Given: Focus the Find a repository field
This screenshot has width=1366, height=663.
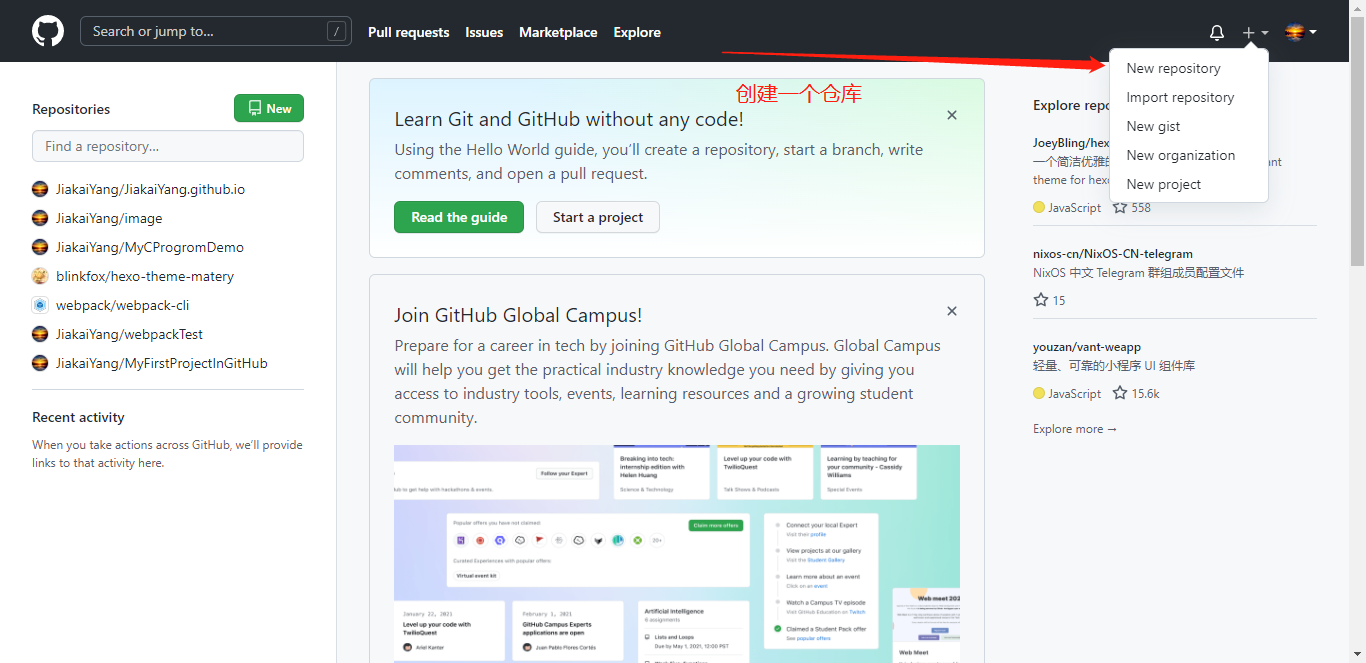Looking at the screenshot, I should (x=168, y=146).
